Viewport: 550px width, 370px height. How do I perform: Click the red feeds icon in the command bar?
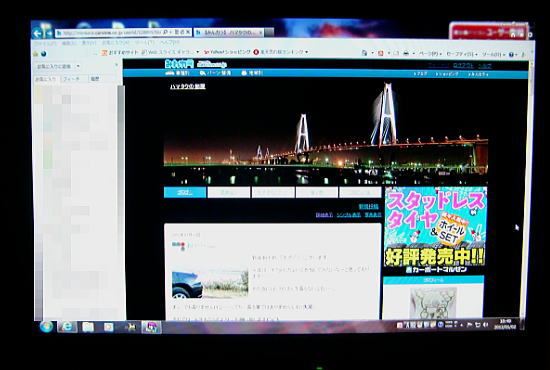[x=380, y=53]
